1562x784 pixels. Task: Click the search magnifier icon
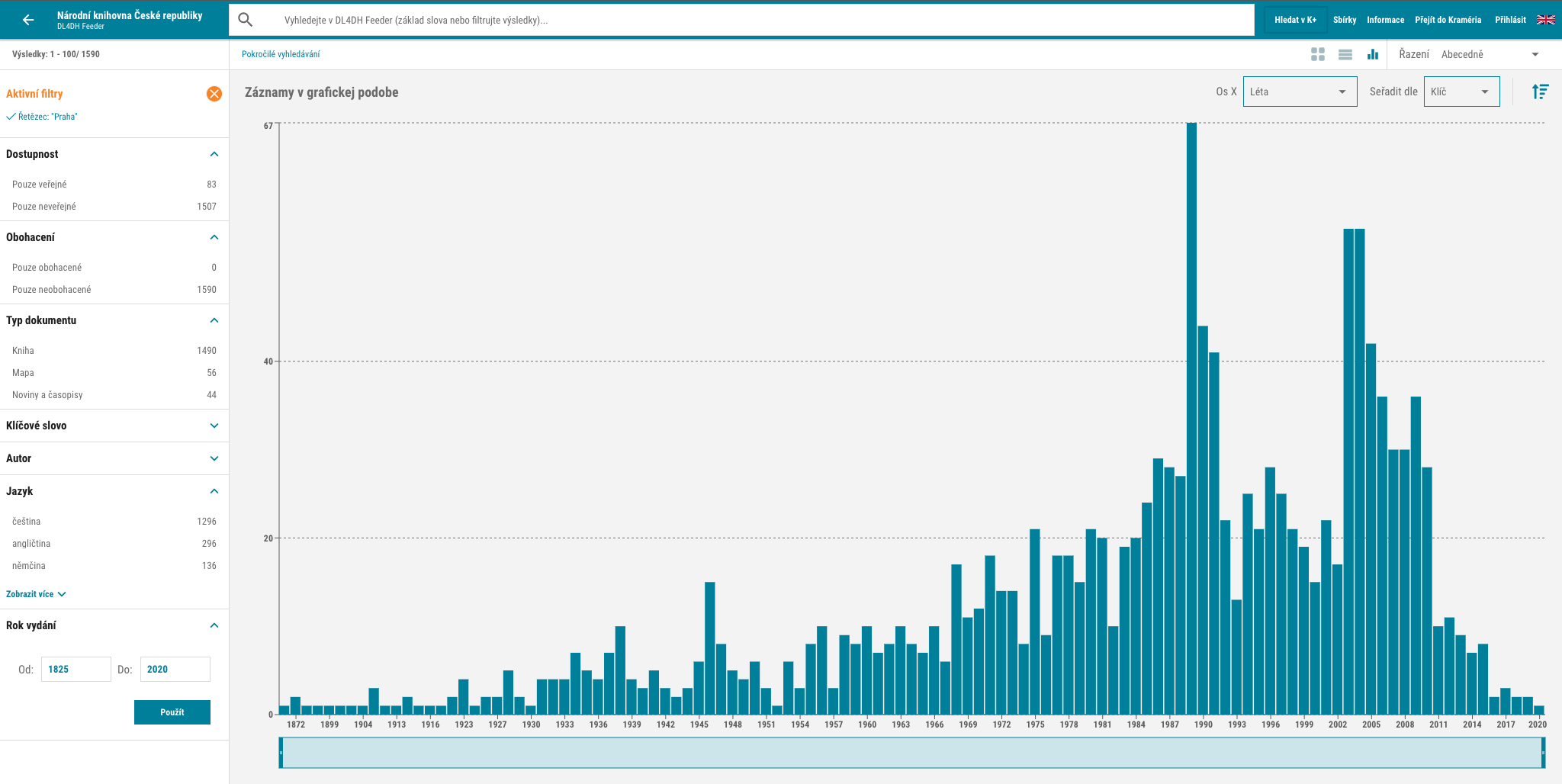pos(246,20)
